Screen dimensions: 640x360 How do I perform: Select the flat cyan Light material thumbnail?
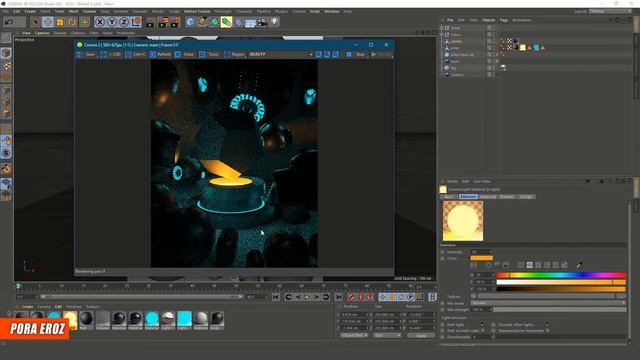pos(184,320)
